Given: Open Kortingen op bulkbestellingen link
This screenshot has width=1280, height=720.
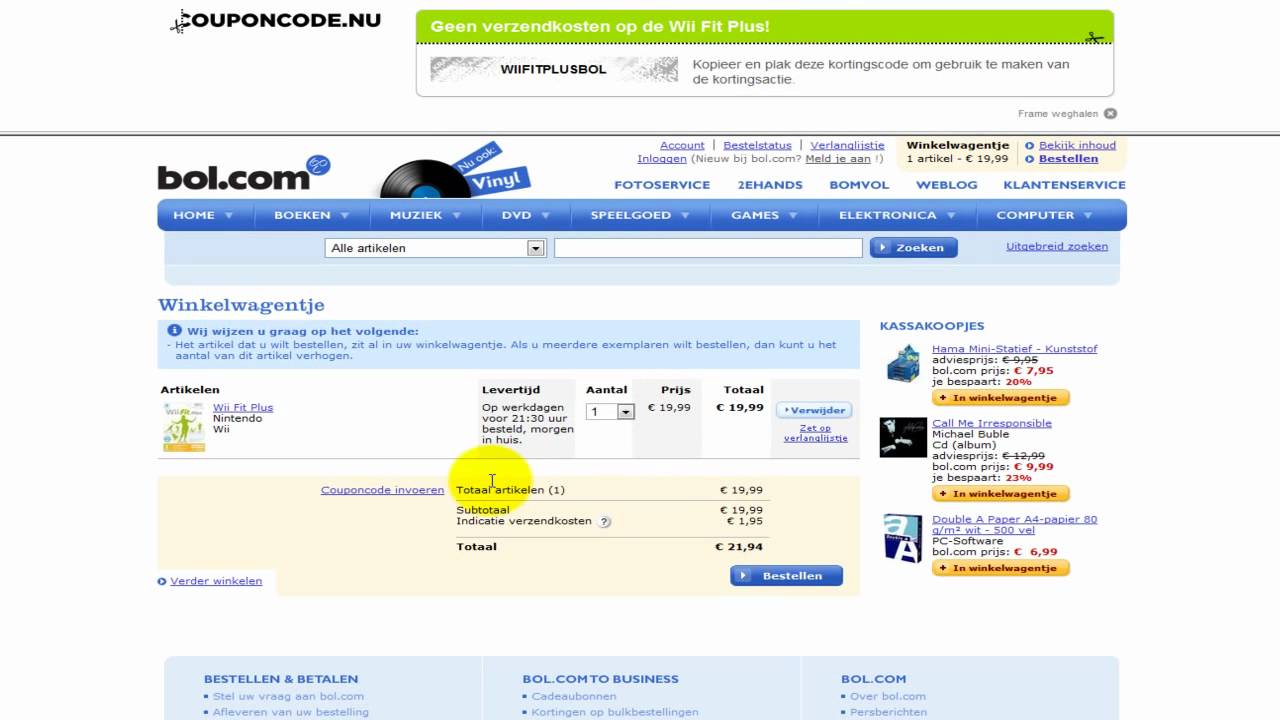Looking at the screenshot, I should tap(615, 712).
